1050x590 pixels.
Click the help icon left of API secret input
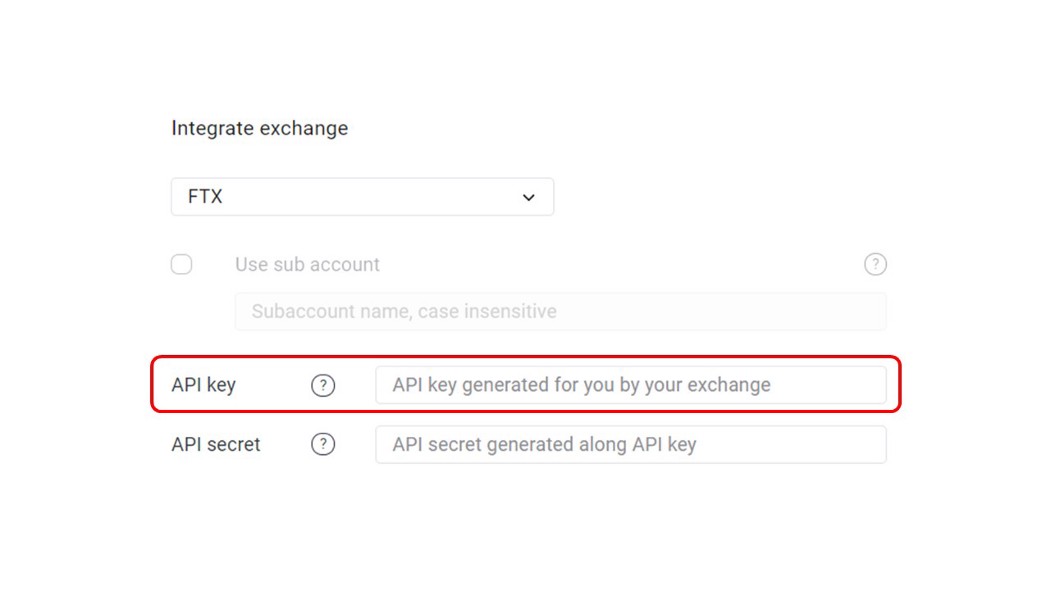[x=323, y=444]
